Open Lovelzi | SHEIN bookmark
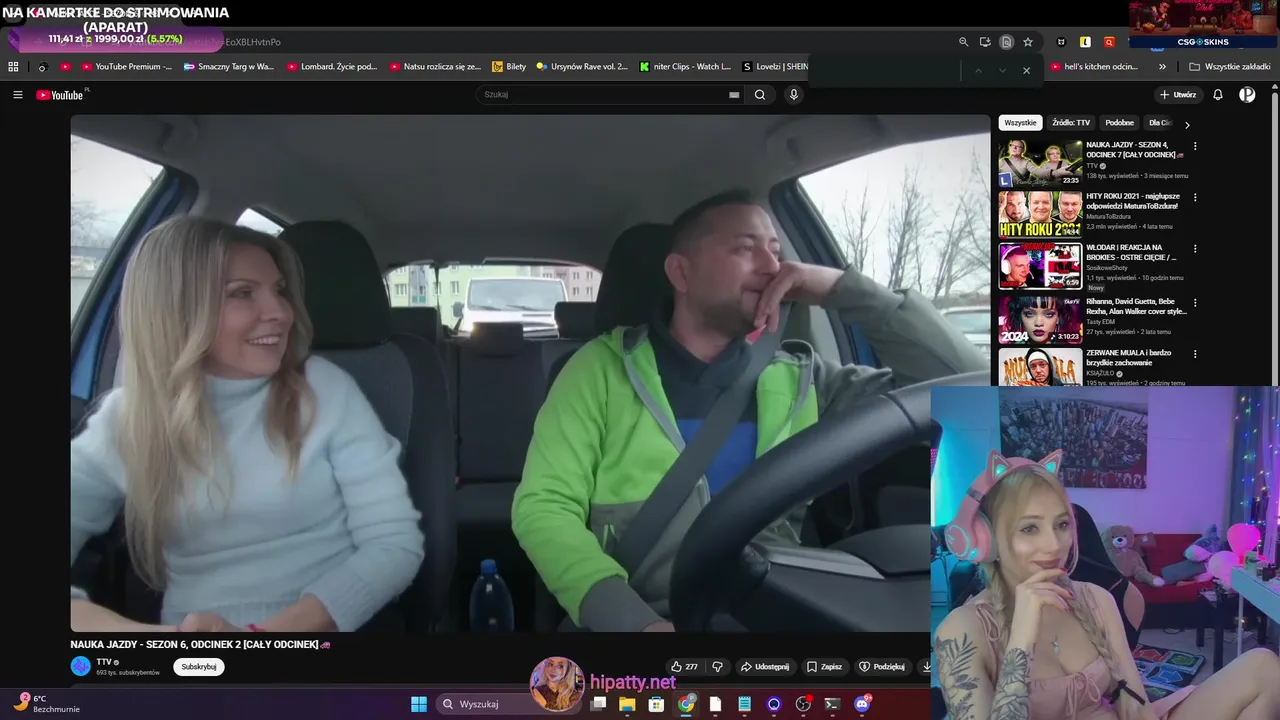1280x720 pixels. point(775,67)
